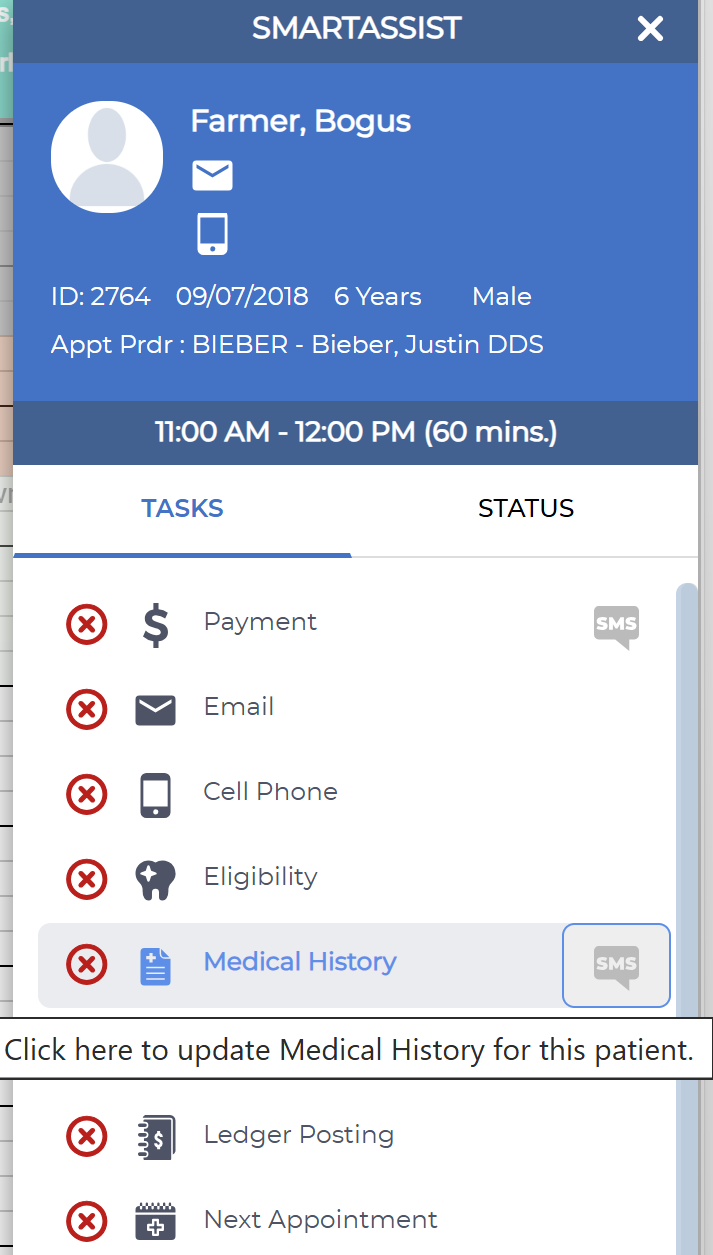Click the mobile phone icon below the envelope
713x1255 pixels.
(211, 232)
